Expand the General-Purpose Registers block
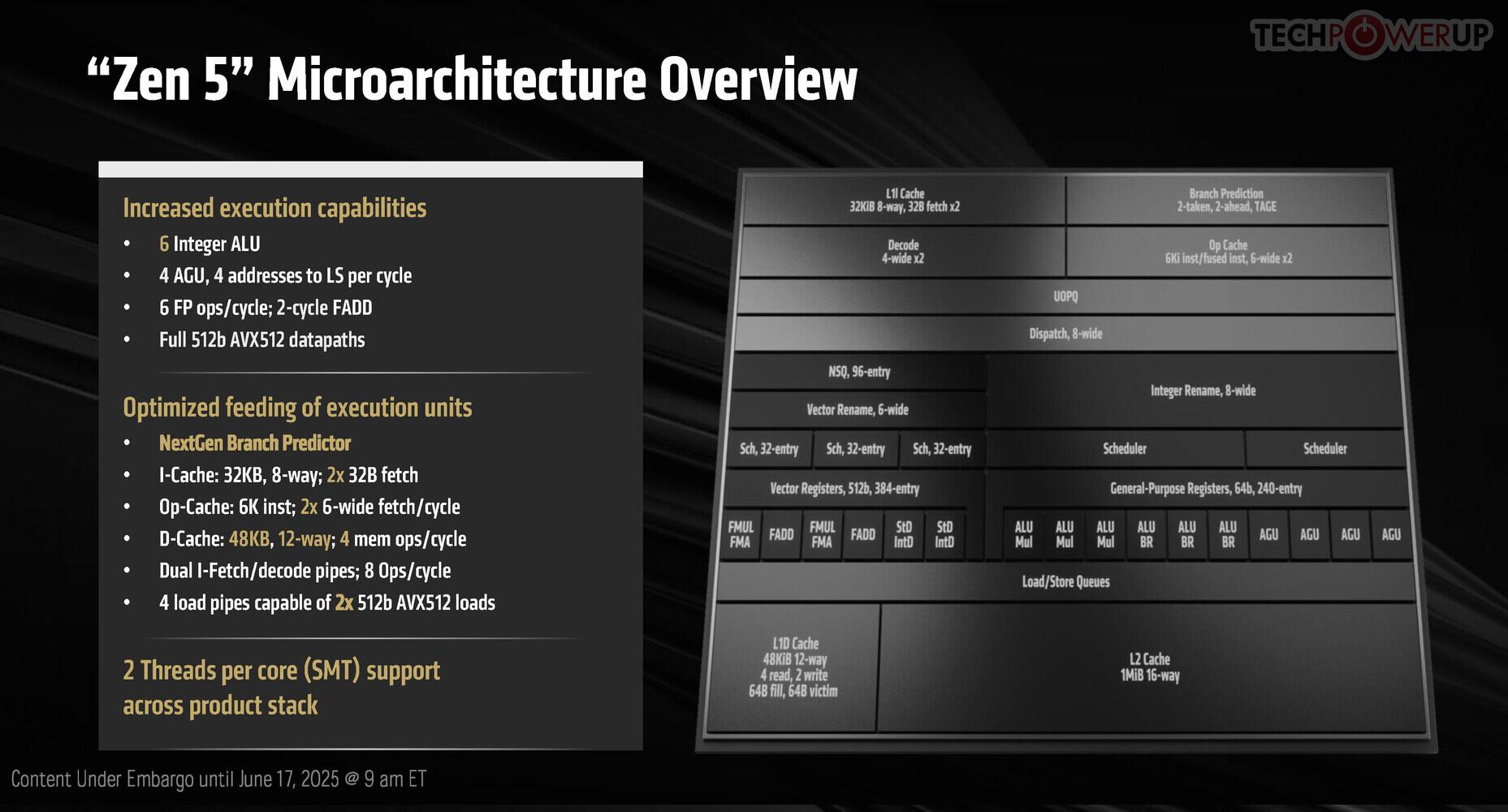This screenshot has height=812, width=1508. 1205,489
